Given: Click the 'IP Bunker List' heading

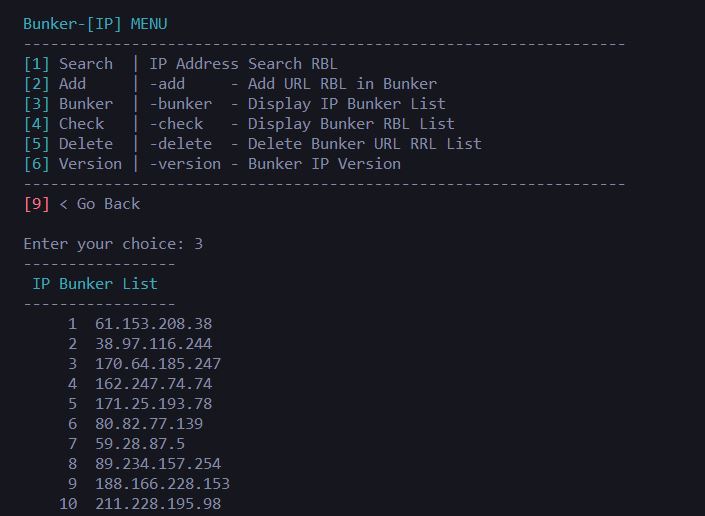Looking at the screenshot, I should click(x=95, y=284).
